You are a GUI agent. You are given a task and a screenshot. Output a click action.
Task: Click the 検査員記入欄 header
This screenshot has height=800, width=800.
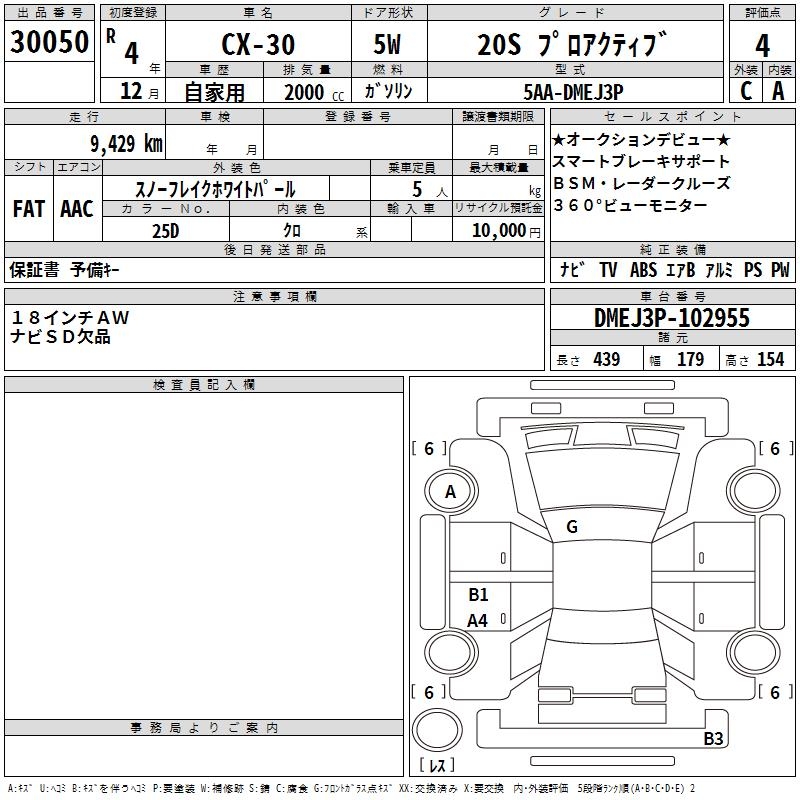point(204,385)
